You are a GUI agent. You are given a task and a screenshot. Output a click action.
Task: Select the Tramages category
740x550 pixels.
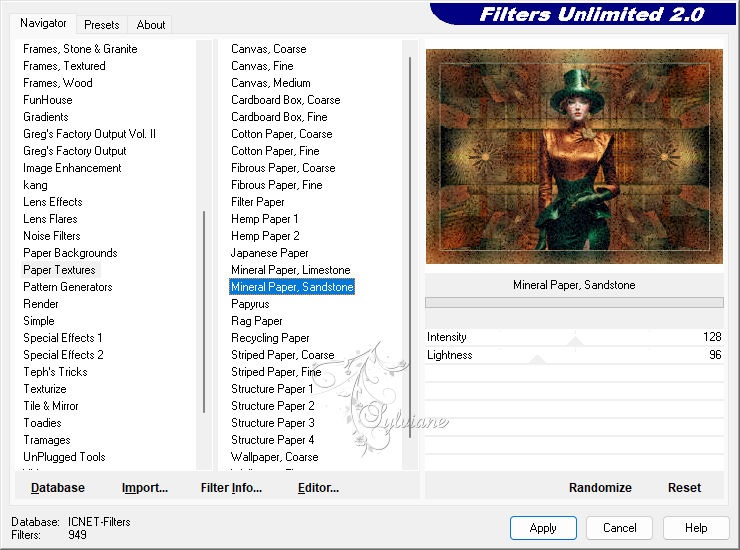[47, 440]
